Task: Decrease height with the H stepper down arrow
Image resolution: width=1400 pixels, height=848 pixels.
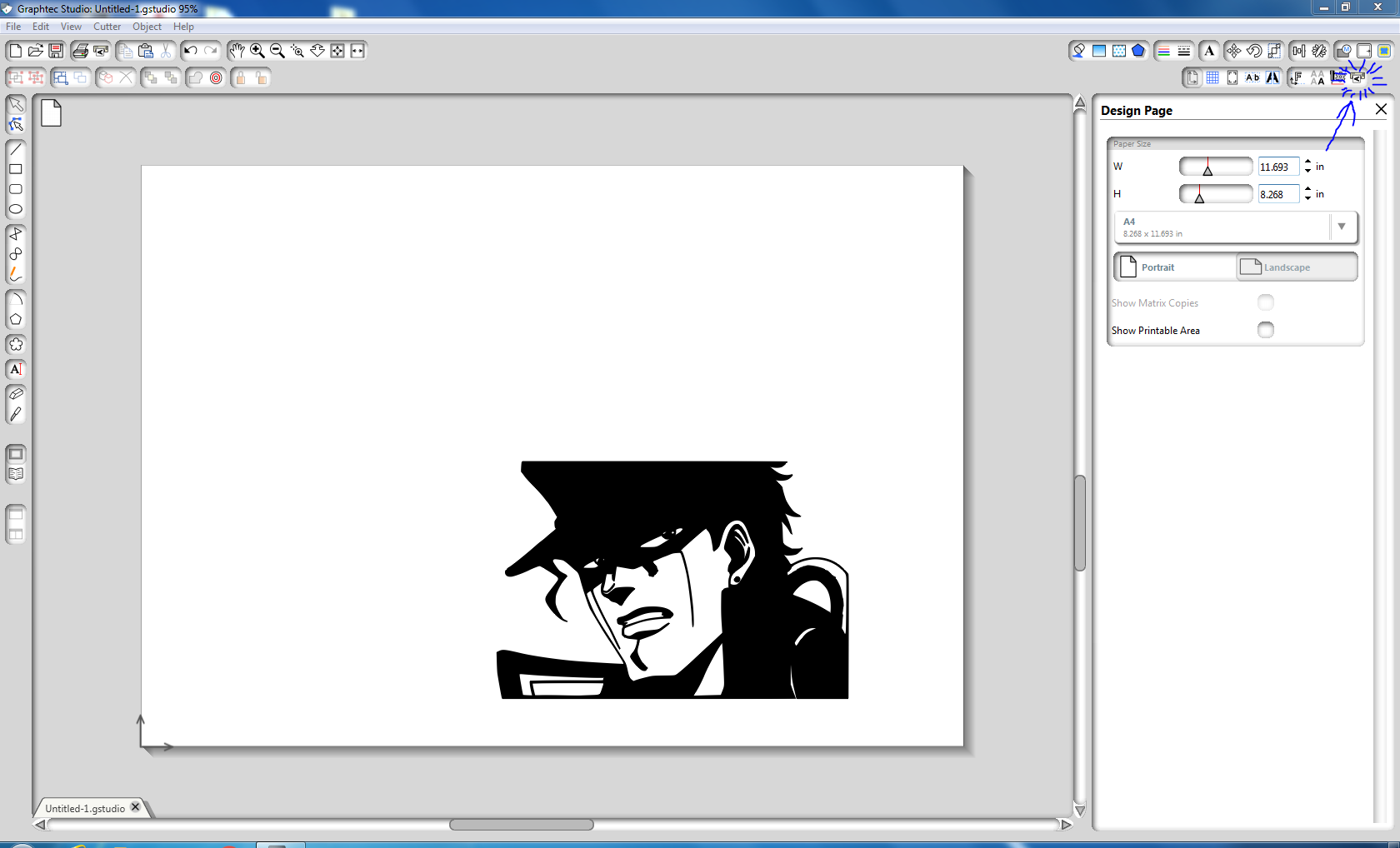Action: click(x=1307, y=198)
